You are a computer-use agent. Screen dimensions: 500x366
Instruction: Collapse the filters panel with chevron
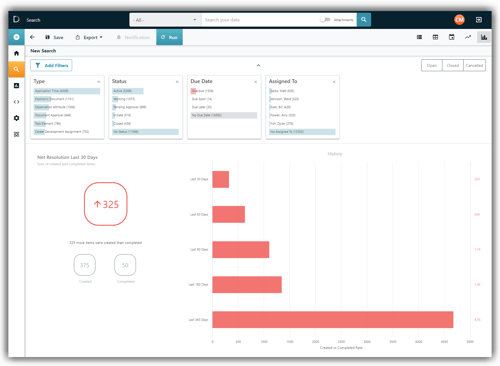[x=258, y=65]
